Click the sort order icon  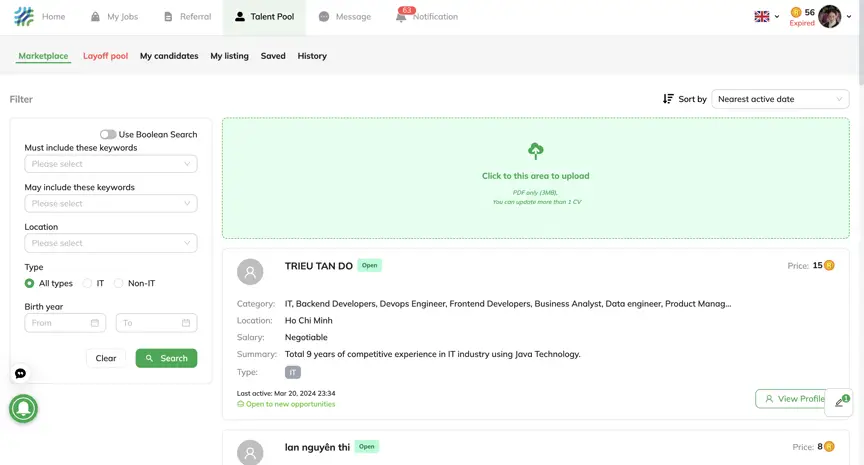pyautogui.click(x=668, y=99)
